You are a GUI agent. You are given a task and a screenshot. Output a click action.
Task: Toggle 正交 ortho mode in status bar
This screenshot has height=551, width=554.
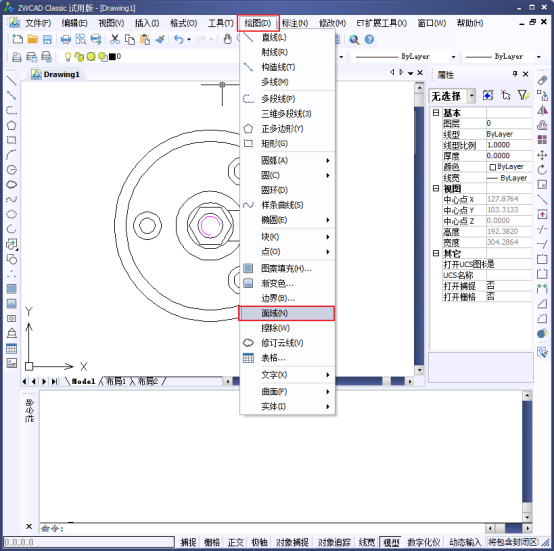(x=236, y=542)
